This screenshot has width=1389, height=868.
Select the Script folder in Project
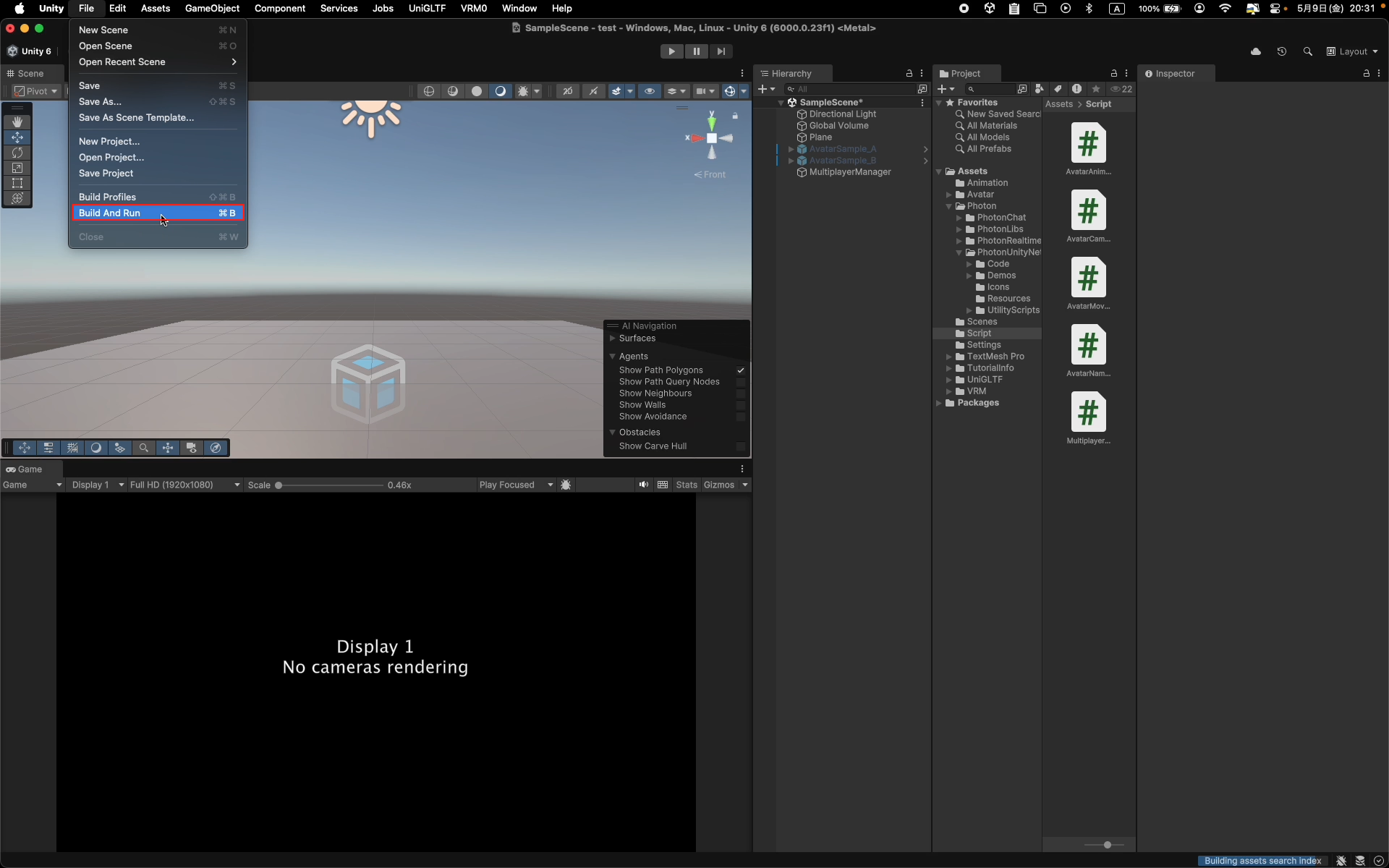point(979,333)
